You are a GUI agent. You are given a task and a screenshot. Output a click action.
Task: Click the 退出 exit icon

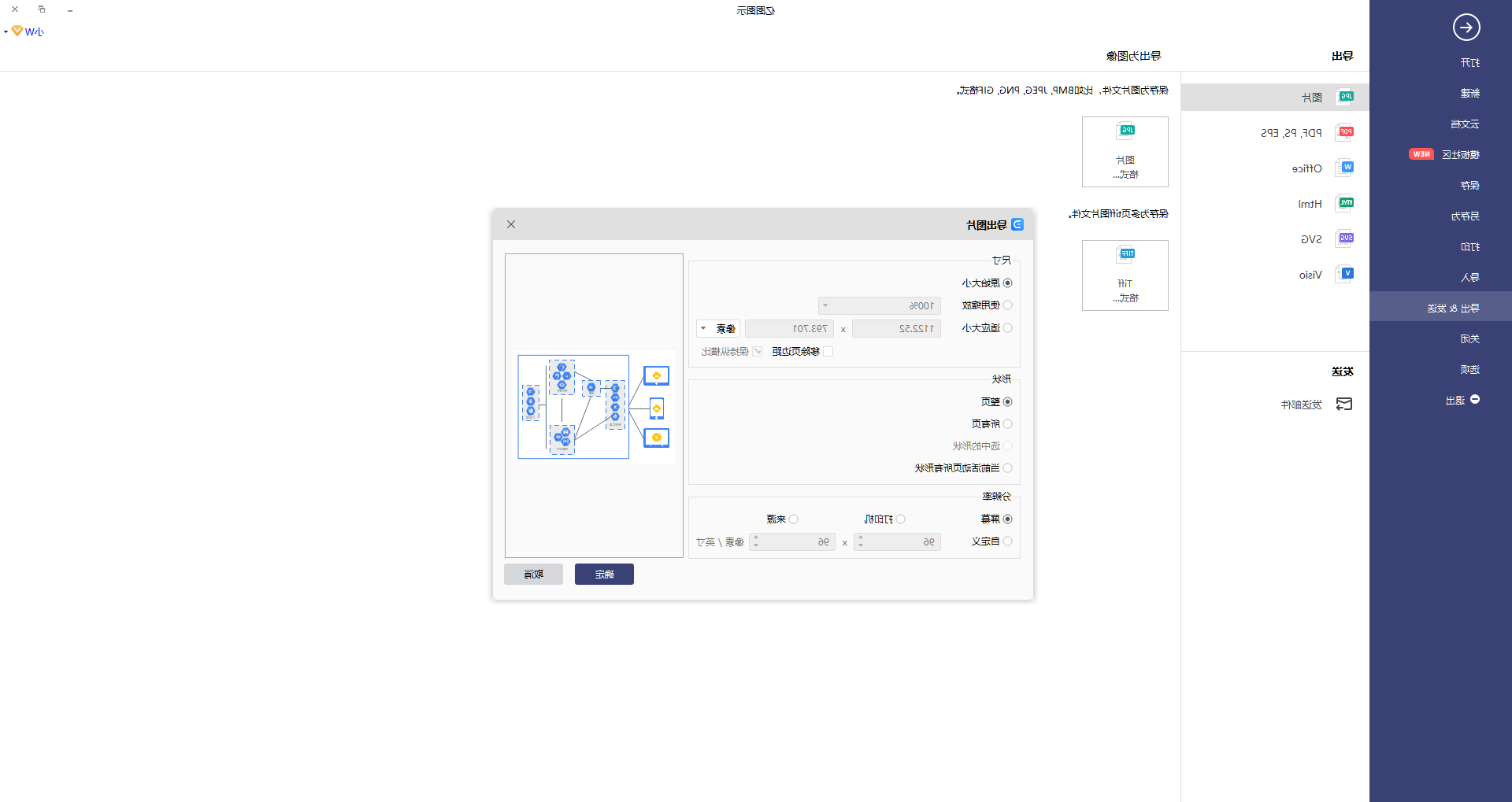coord(1475,400)
